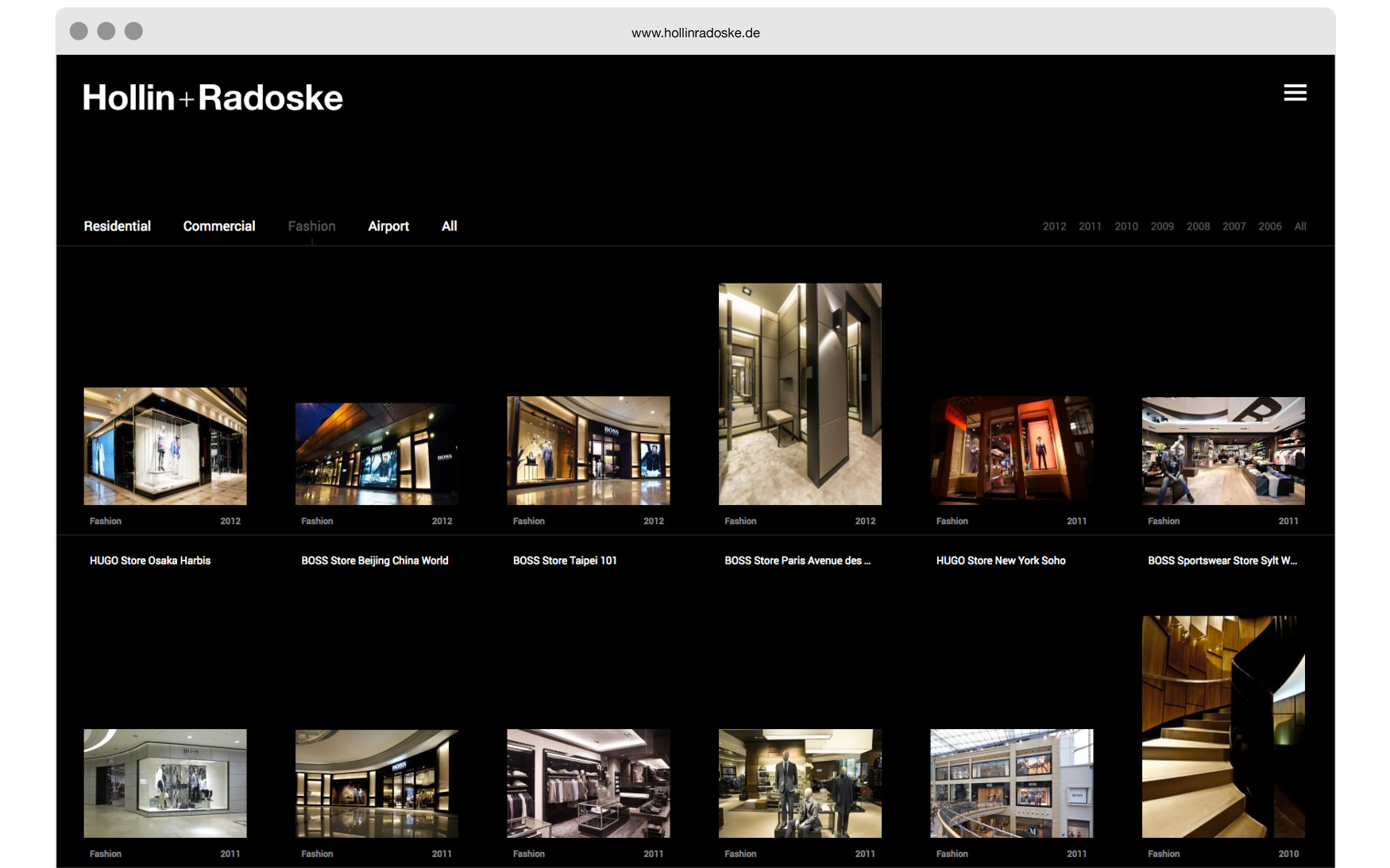
Task: Open BOSS Sportswear Store Sylt thumbnail
Action: pos(1223,450)
